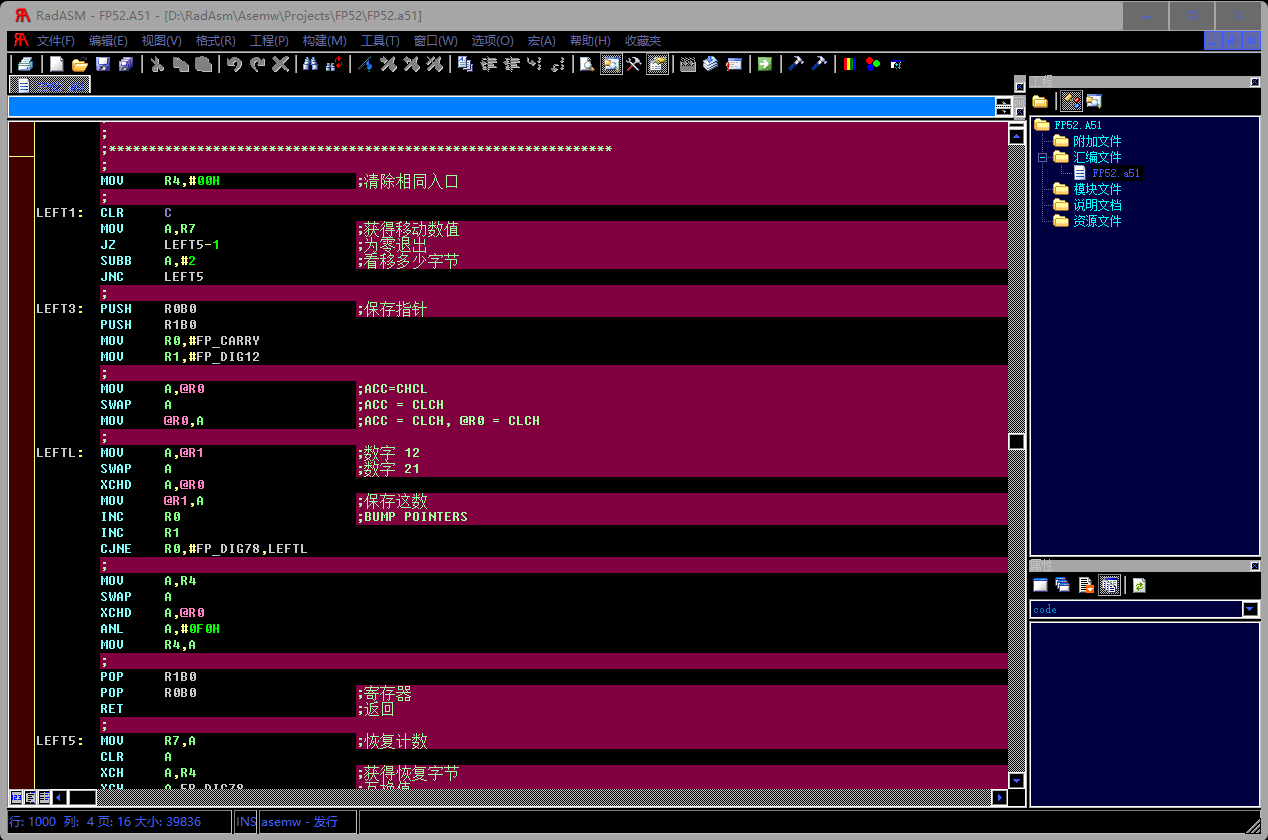This screenshot has height=840, width=1268.
Task: Cut selection with the scissors icon
Action: tap(157, 64)
